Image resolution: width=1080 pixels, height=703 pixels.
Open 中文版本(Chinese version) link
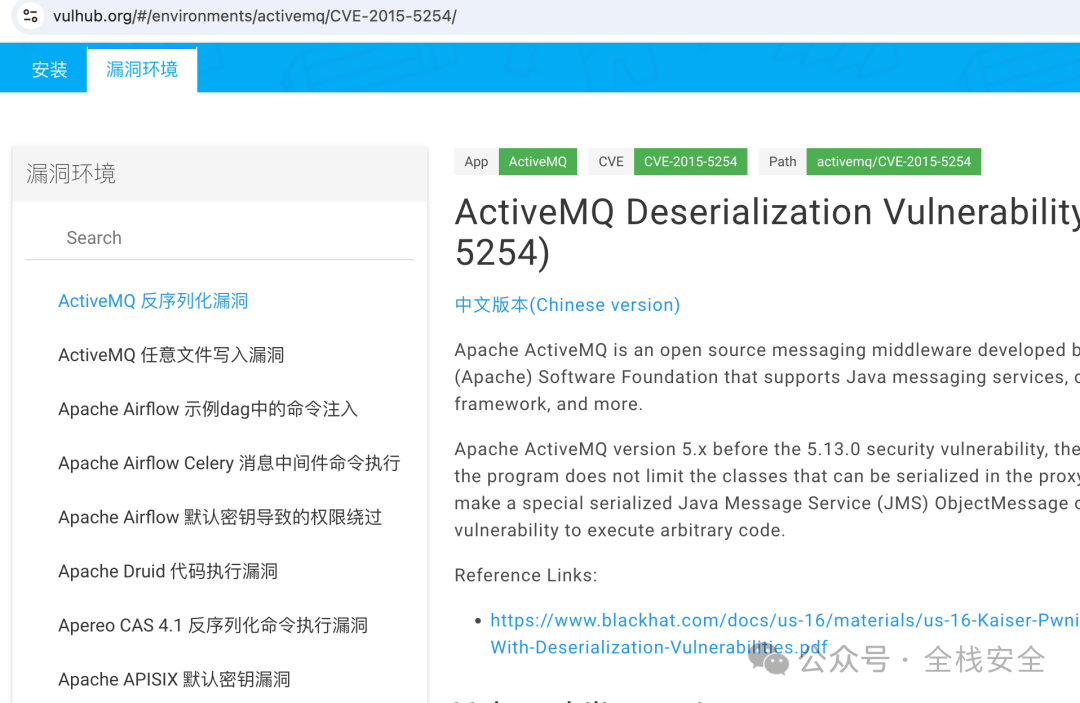point(568,304)
